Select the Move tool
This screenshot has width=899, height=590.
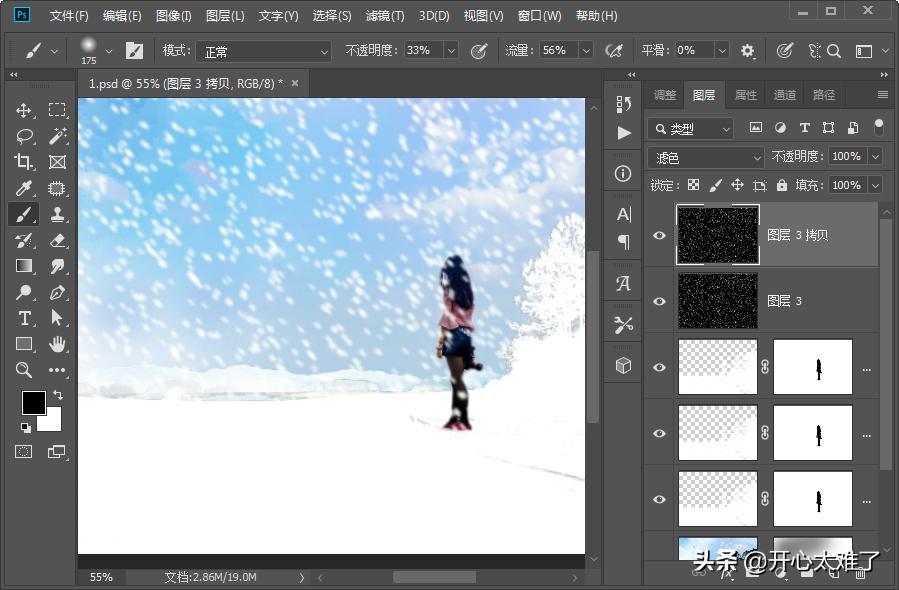tap(23, 110)
